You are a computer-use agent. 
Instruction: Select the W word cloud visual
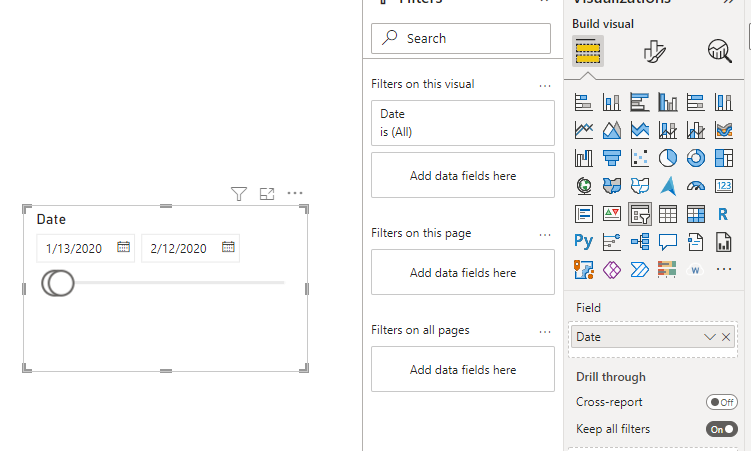[695, 270]
